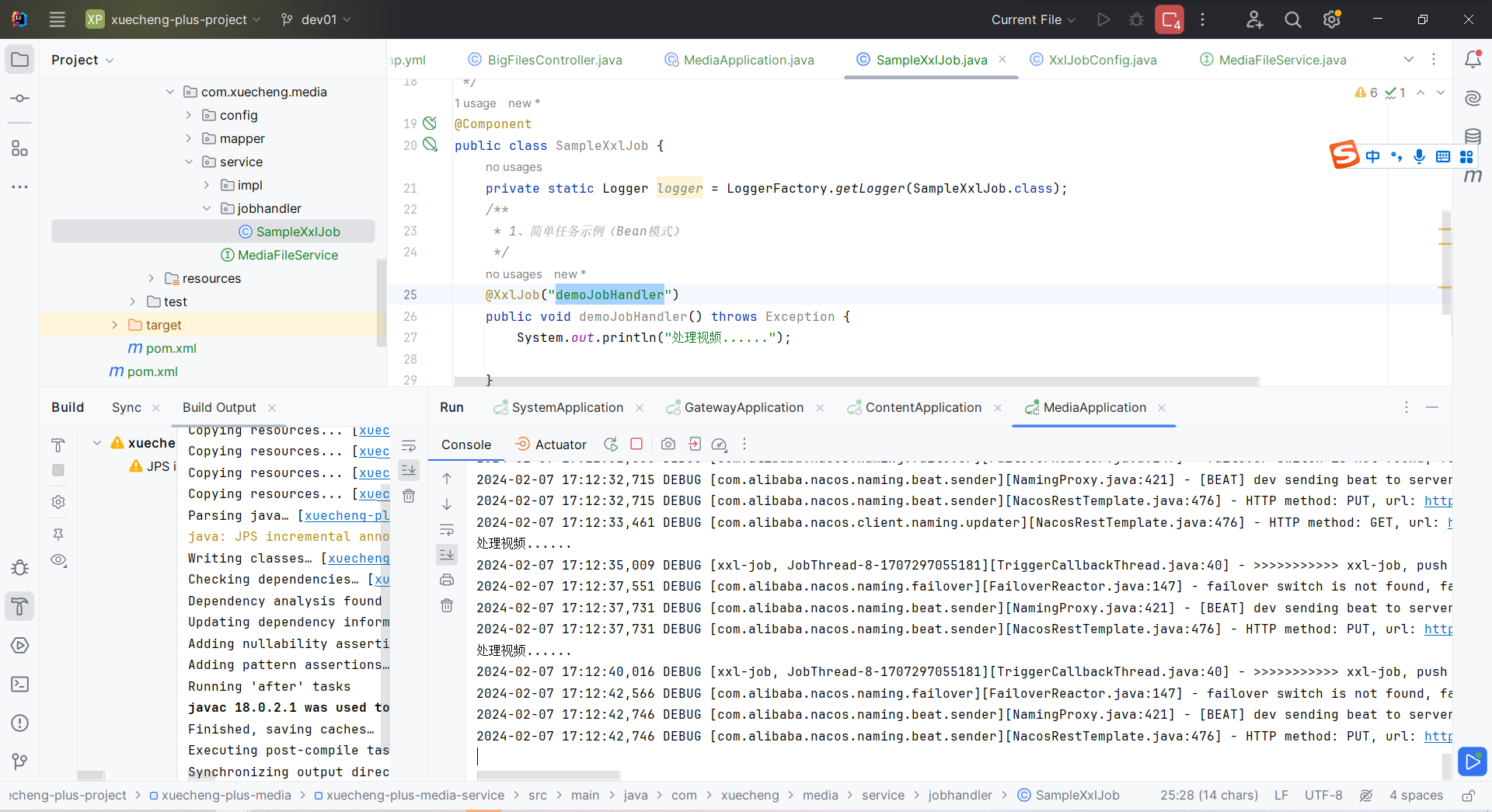Open Search Everywhere magnifier
This screenshot has width=1492, height=812.
pos(1293,19)
